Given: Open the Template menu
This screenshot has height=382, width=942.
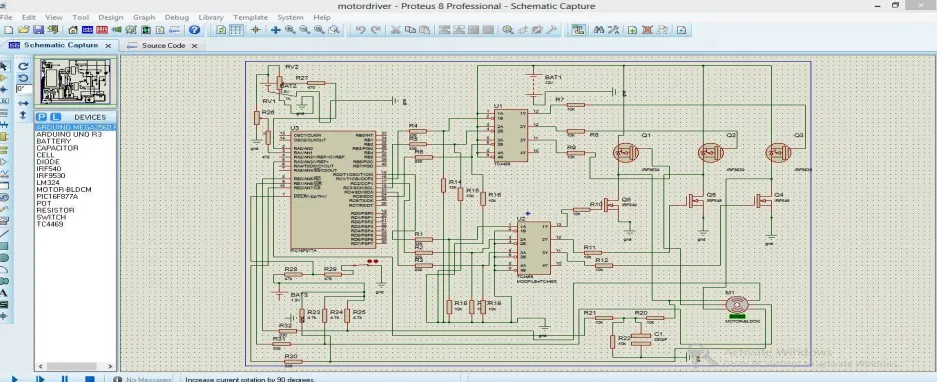Looking at the screenshot, I should pos(251,17).
